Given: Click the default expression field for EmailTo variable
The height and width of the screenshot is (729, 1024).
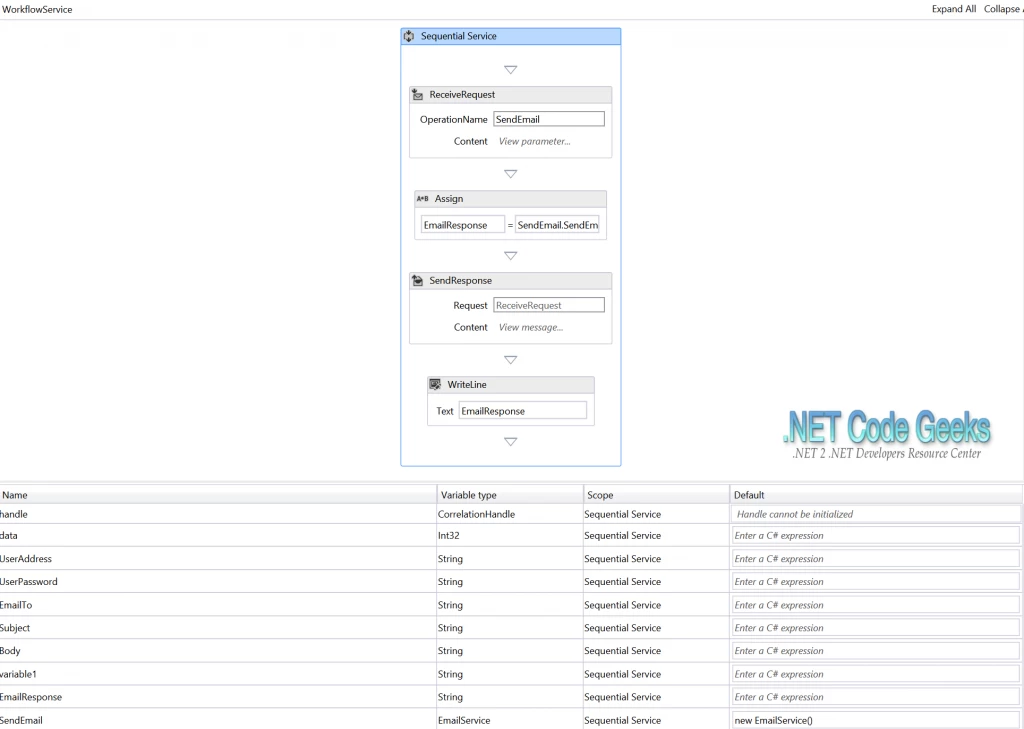Looking at the screenshot, I should [x=875, y=604].
